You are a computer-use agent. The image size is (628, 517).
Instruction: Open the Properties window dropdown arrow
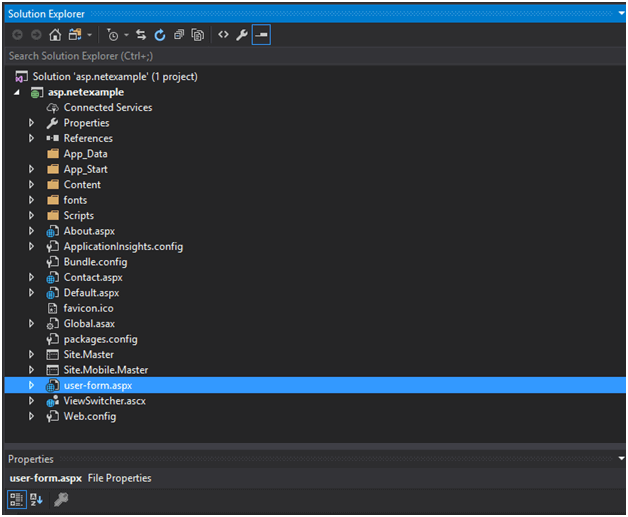(x=620, y=459)
